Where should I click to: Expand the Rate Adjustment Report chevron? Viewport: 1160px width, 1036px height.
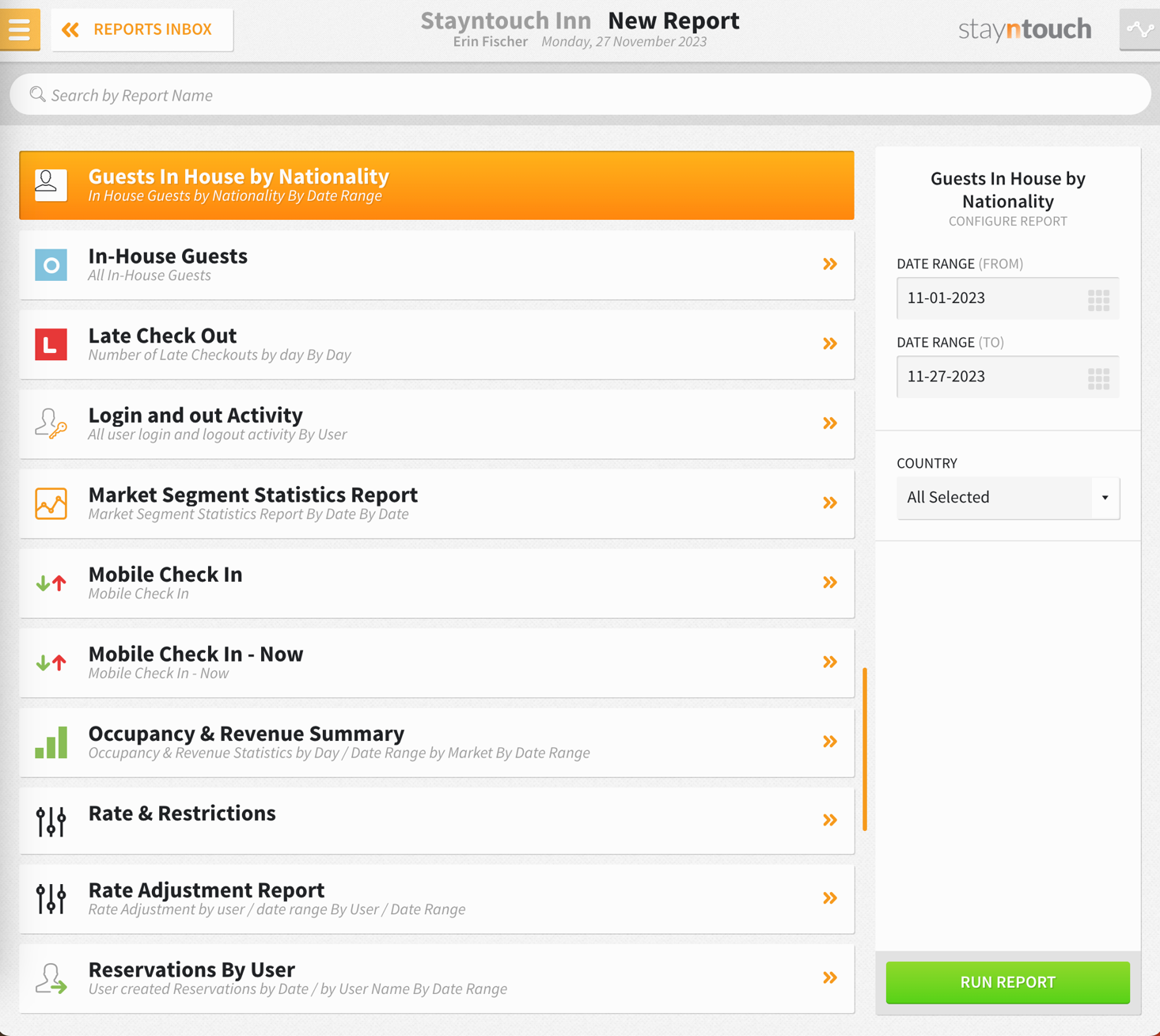829,898
